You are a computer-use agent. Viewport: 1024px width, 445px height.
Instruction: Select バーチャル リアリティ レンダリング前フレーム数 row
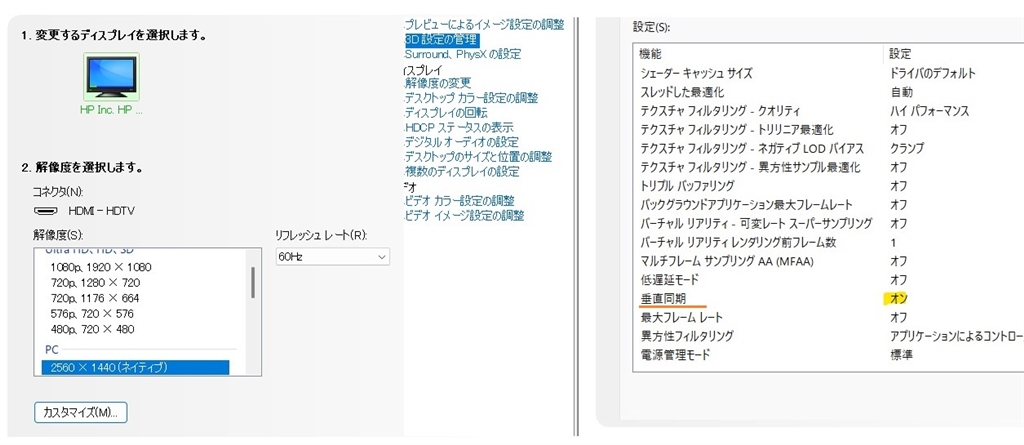click(x=829, y=242)
